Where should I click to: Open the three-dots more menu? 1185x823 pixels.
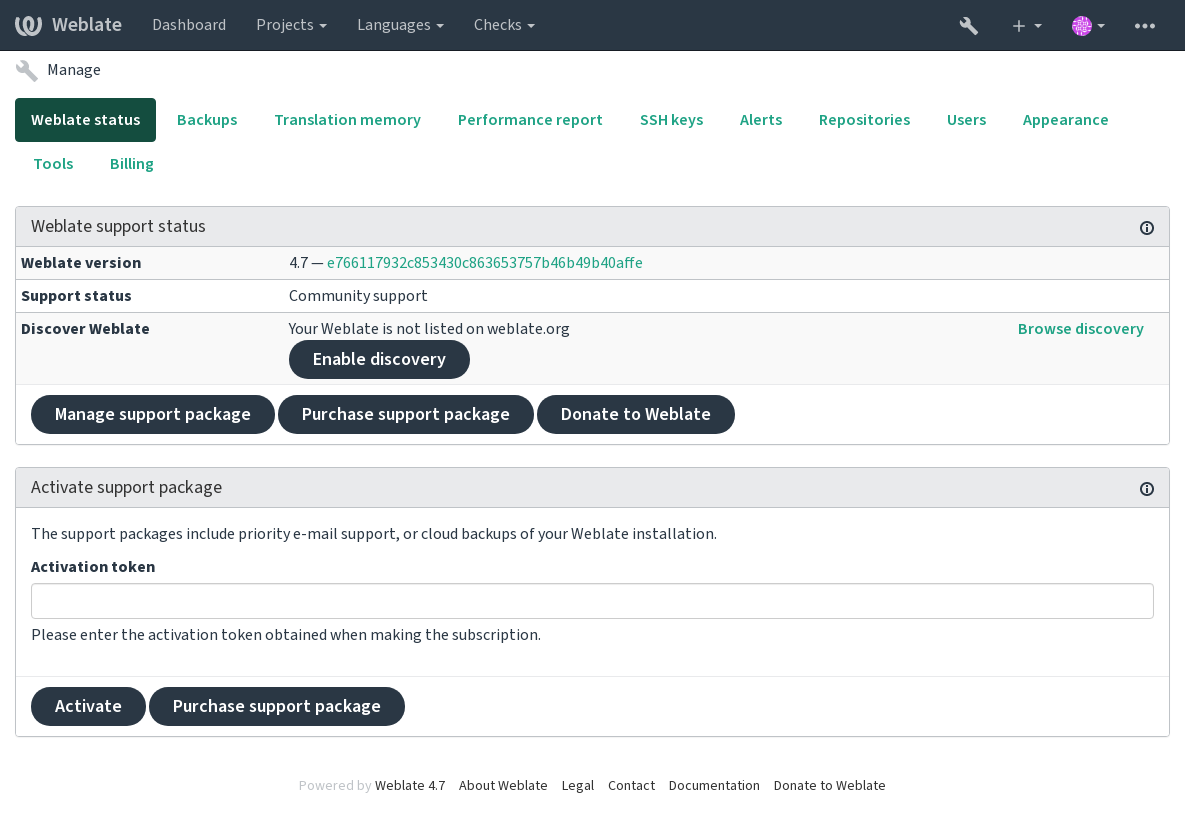(x=1144, y=26)
